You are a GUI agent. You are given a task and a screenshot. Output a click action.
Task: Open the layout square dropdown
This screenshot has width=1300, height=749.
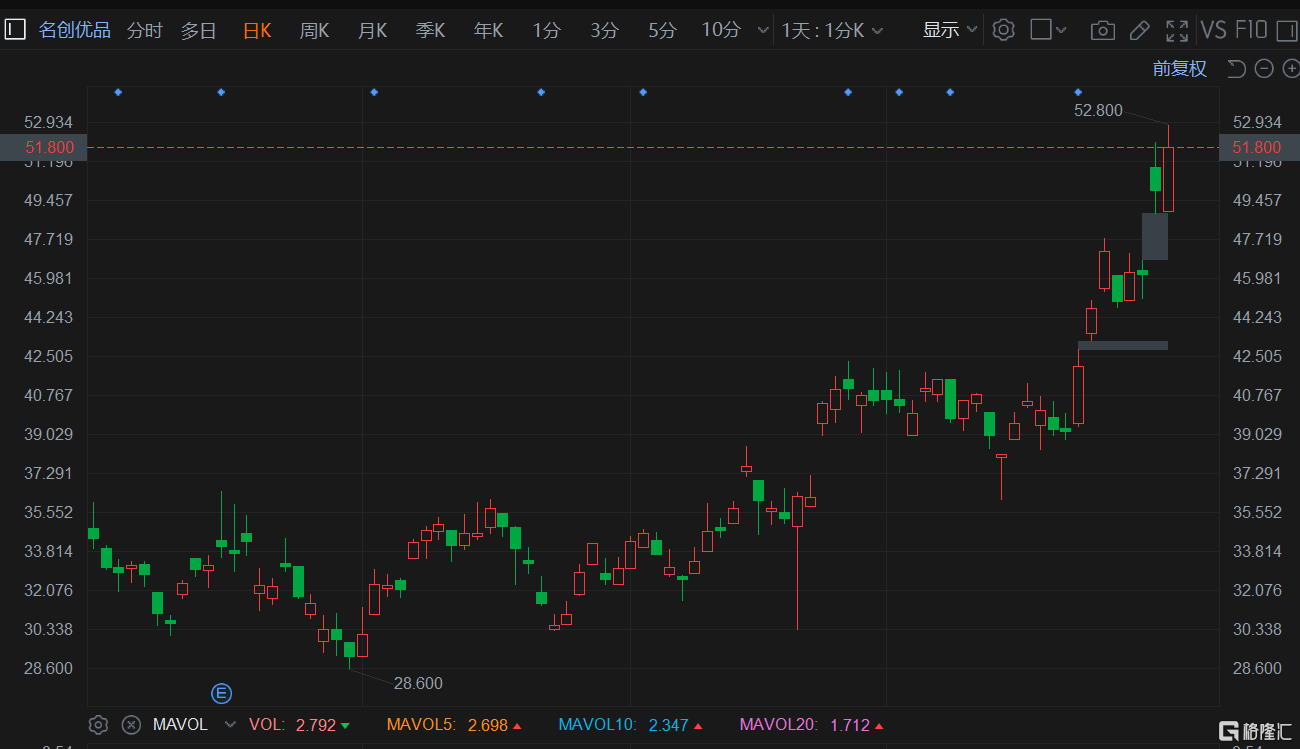click(x=1048, y=30)
